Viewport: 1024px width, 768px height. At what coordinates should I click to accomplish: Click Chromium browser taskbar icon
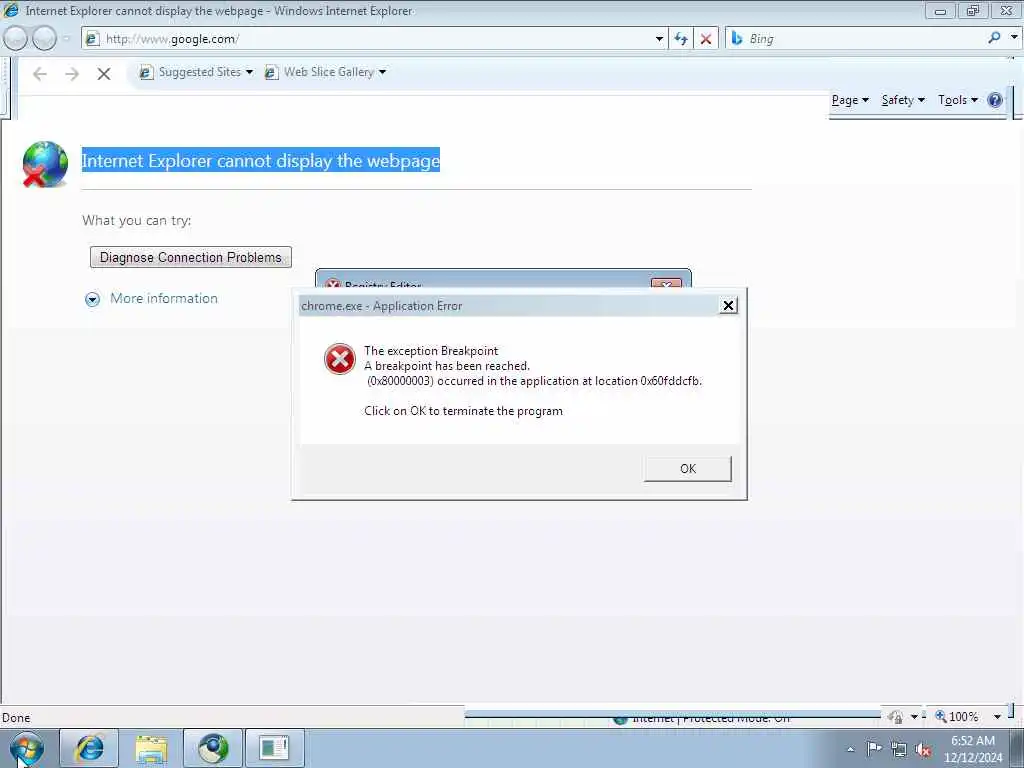[213, 748]
